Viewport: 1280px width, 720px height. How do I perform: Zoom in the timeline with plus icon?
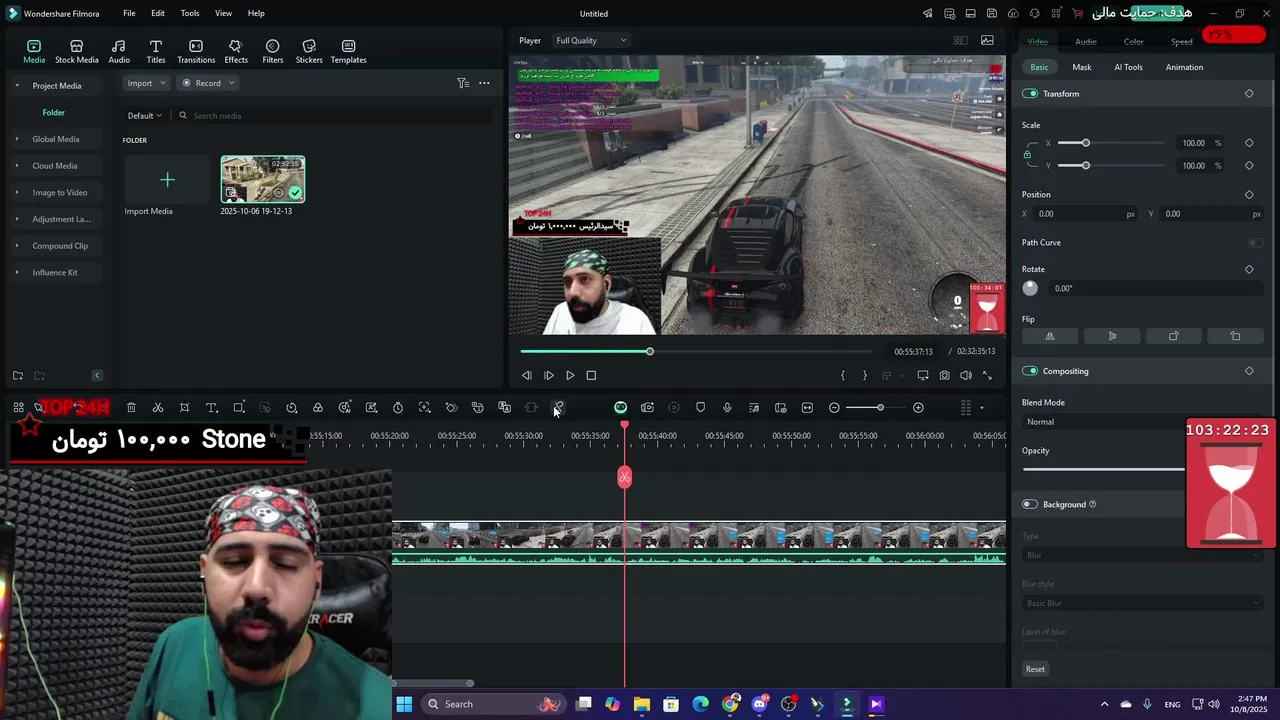point(918,408)
